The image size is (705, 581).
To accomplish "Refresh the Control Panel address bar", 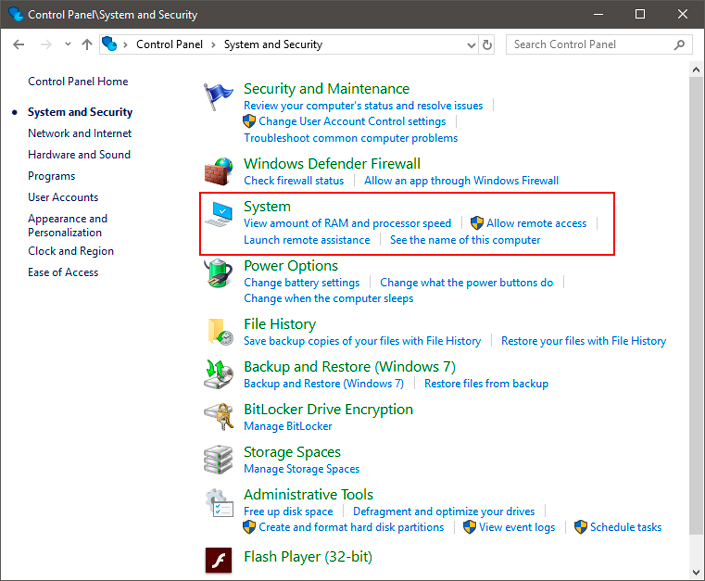I will [x=487, y=45].
